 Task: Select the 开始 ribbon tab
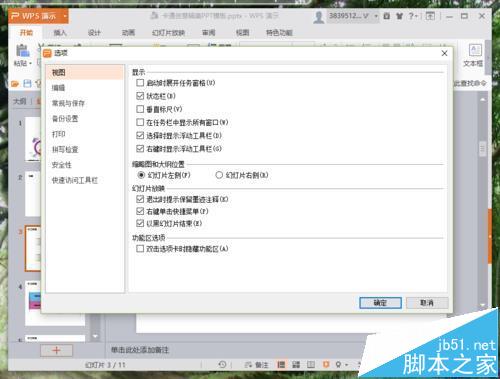[26, 33]
